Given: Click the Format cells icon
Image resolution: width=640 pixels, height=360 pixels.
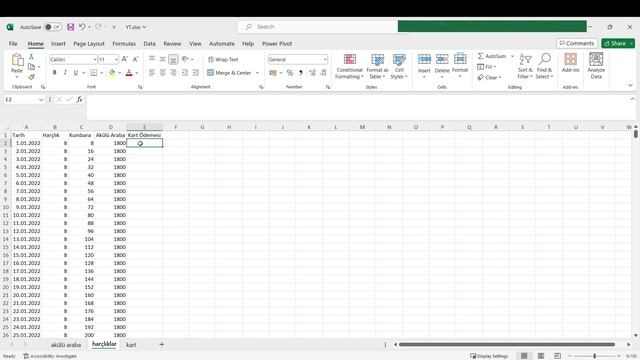Looking at the screenshot, I should pos(460,60).
